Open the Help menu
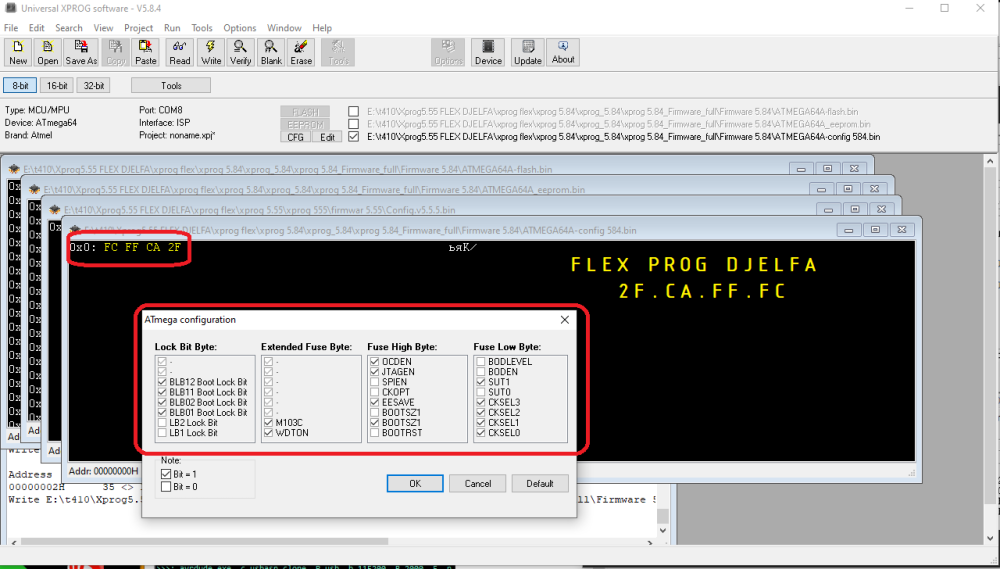This screenshot has height=569, width=1000. tap(321, 28)
